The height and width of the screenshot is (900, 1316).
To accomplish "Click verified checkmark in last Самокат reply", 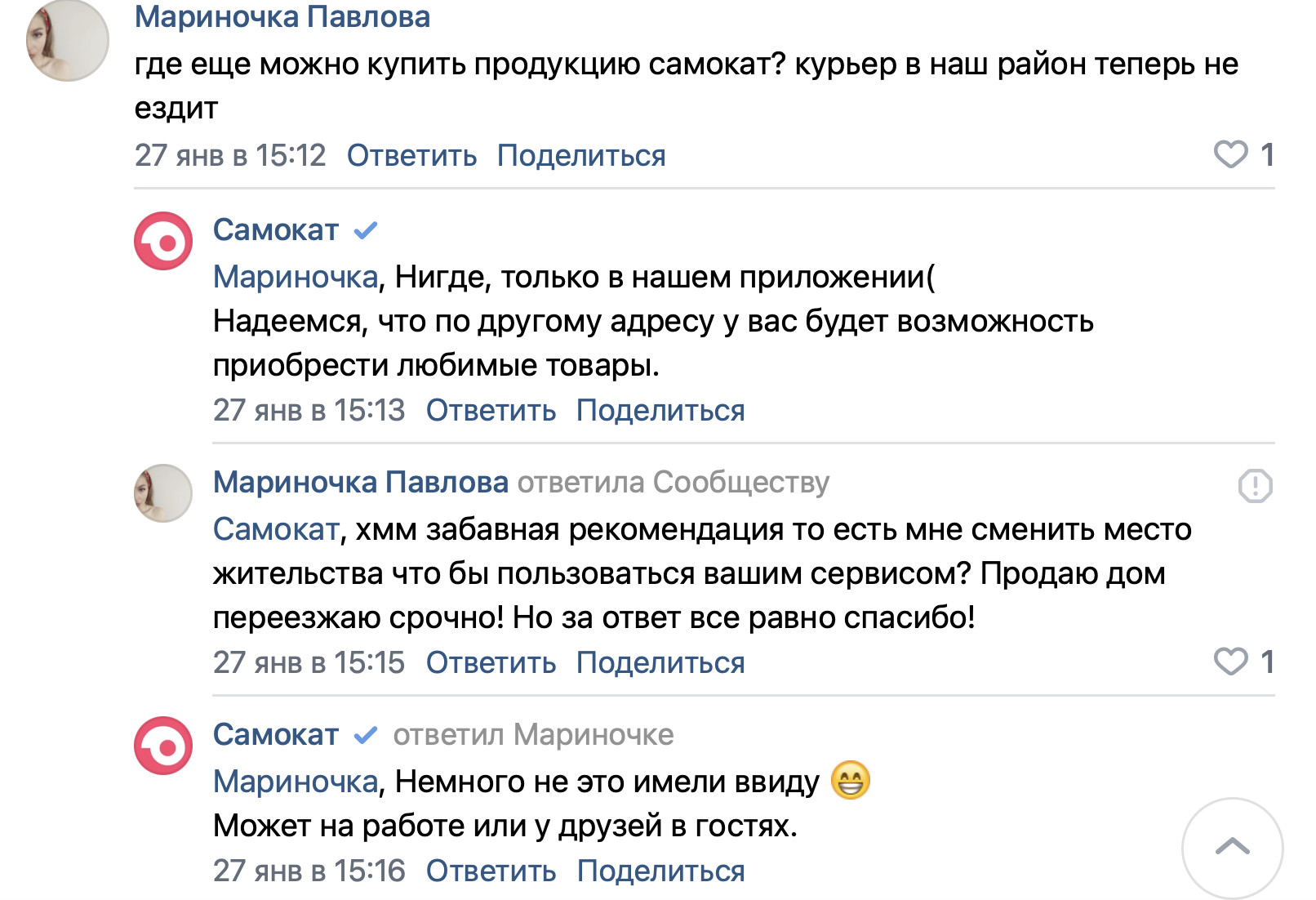I will point(365,735).
